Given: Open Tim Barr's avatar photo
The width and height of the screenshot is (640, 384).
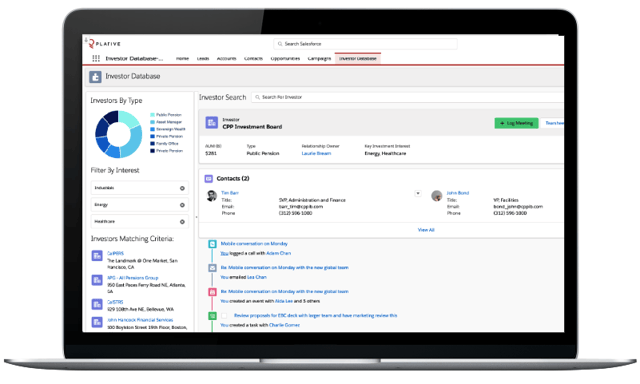Looking at the screenshot, I should pos(211,195).
